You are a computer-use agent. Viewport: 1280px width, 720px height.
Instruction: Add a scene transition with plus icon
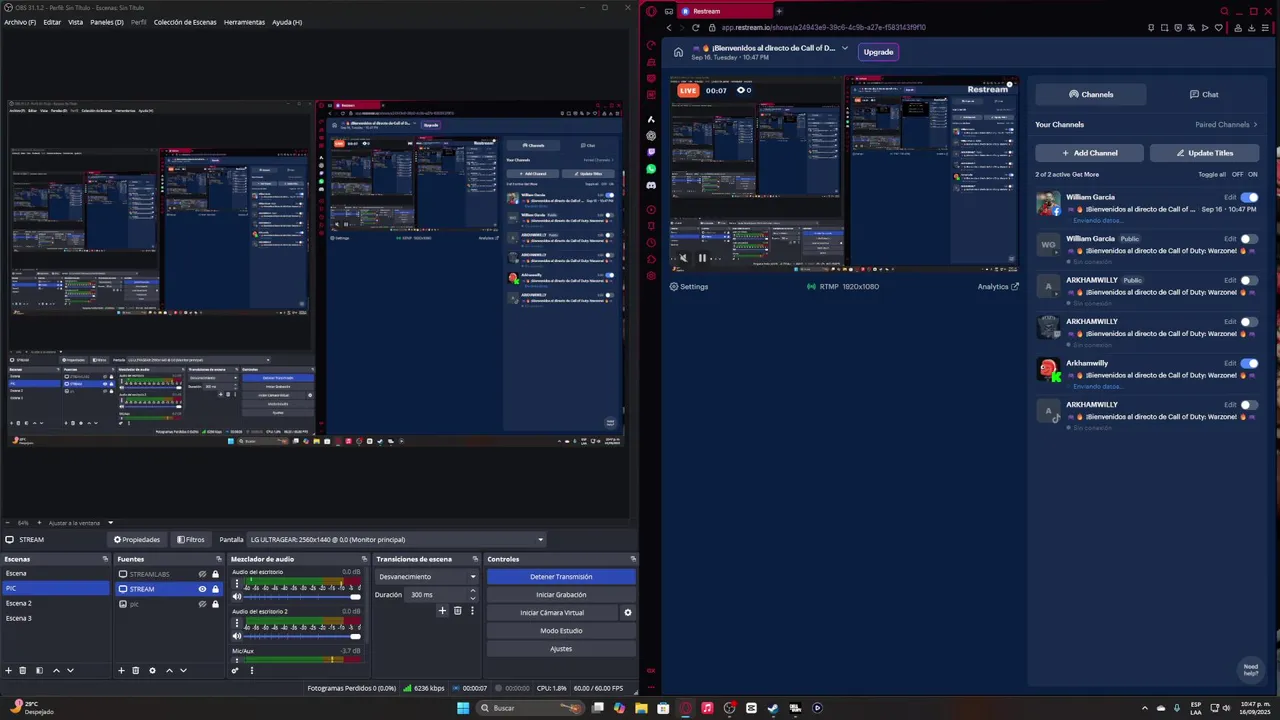coord(442,611)
